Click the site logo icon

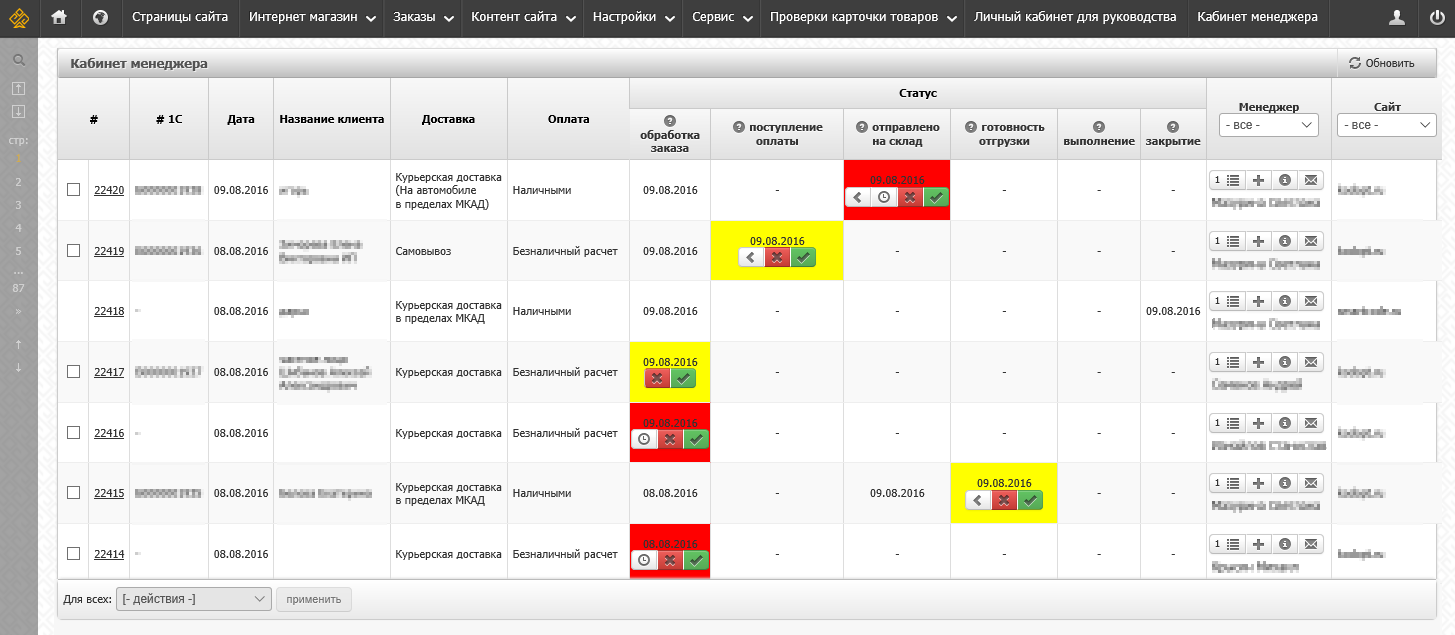[19, 18]
